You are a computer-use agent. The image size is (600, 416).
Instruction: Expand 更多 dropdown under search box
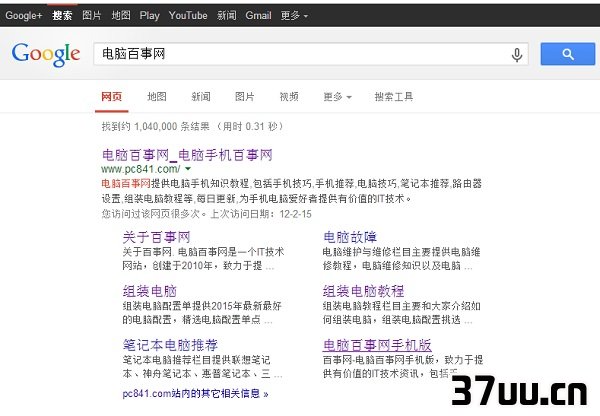(x=337, y=97)
